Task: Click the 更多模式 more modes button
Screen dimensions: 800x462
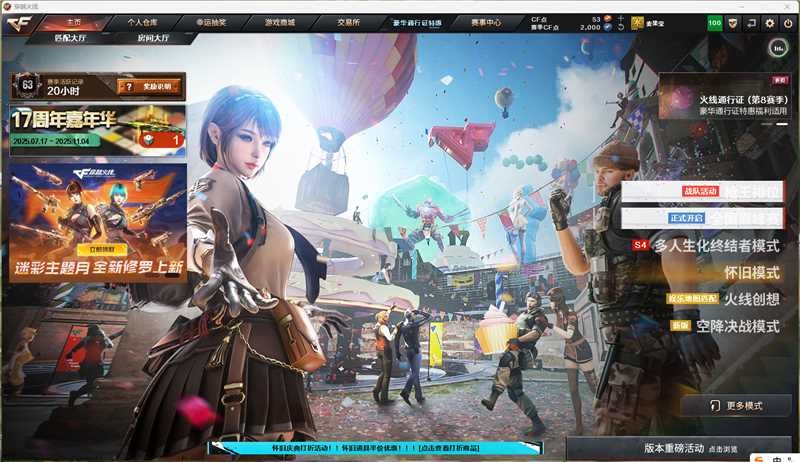Action: pyautogui.click(x=736, y=406)
